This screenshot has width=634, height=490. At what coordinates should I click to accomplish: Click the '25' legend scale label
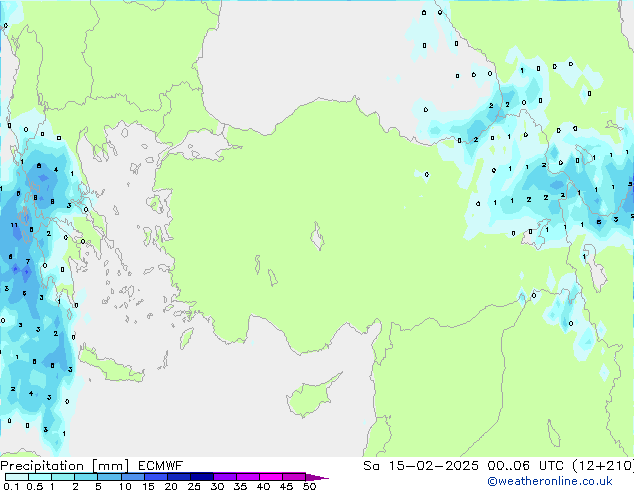(194, 486)
